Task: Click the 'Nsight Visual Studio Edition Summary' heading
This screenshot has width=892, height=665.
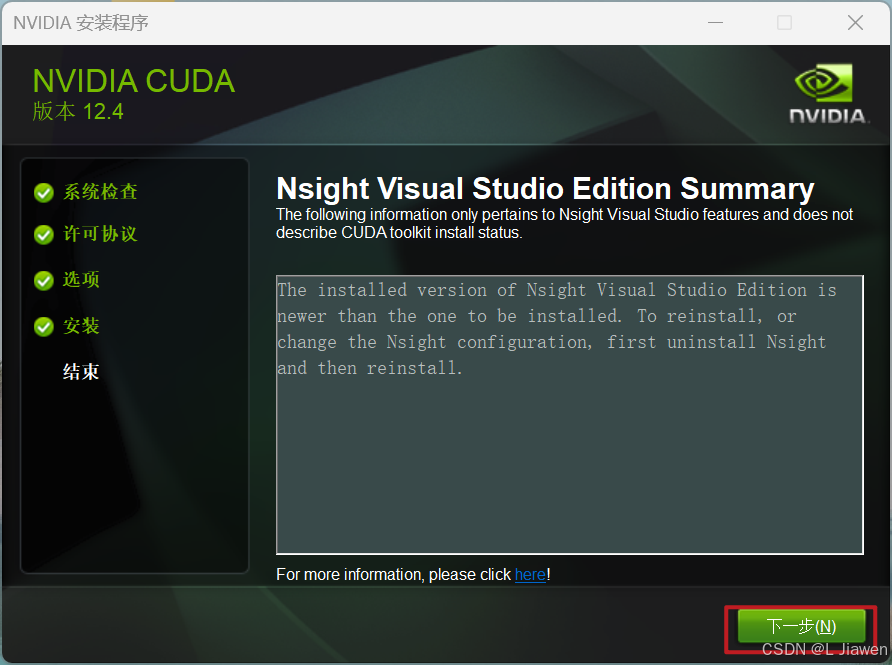Action: coord(545,188)
